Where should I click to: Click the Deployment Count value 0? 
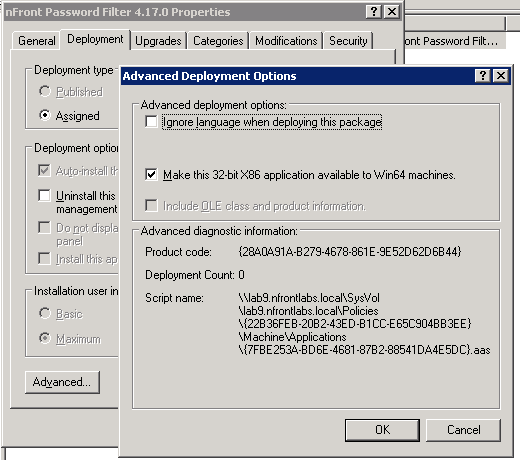point(241,275)
